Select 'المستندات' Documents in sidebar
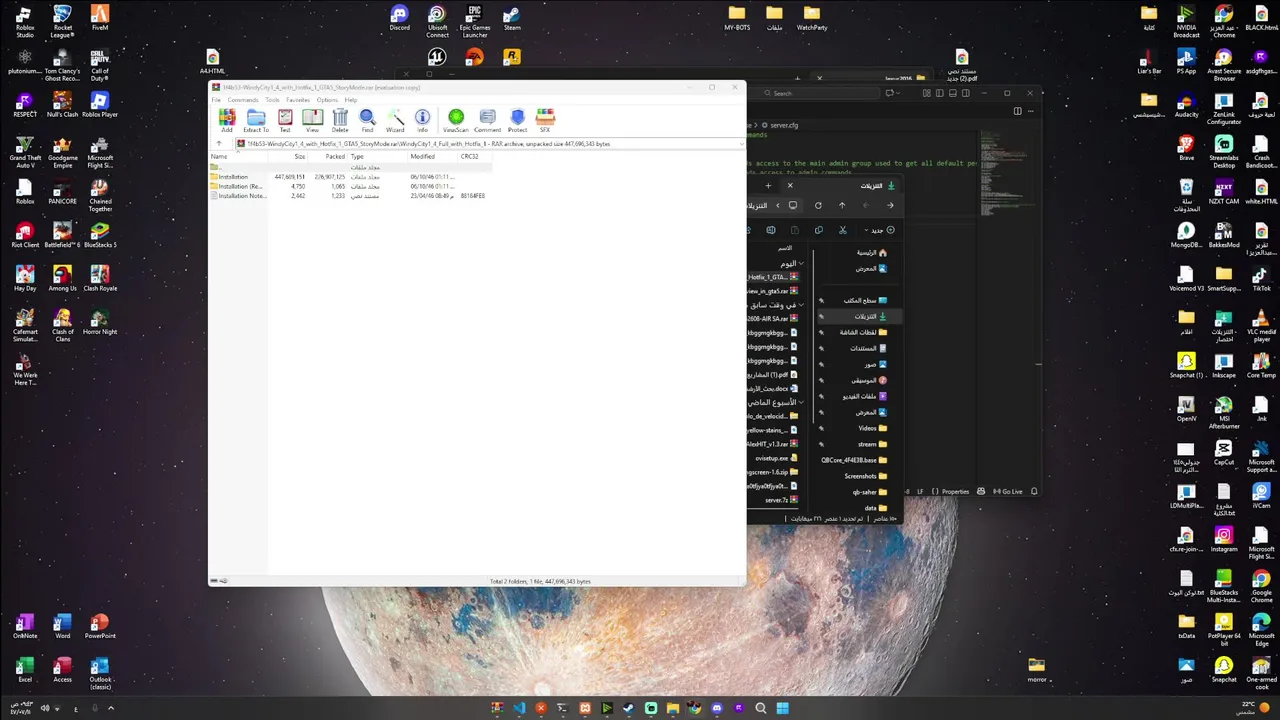This screenshot has height=720, width=1280. [x=858, y=348]
